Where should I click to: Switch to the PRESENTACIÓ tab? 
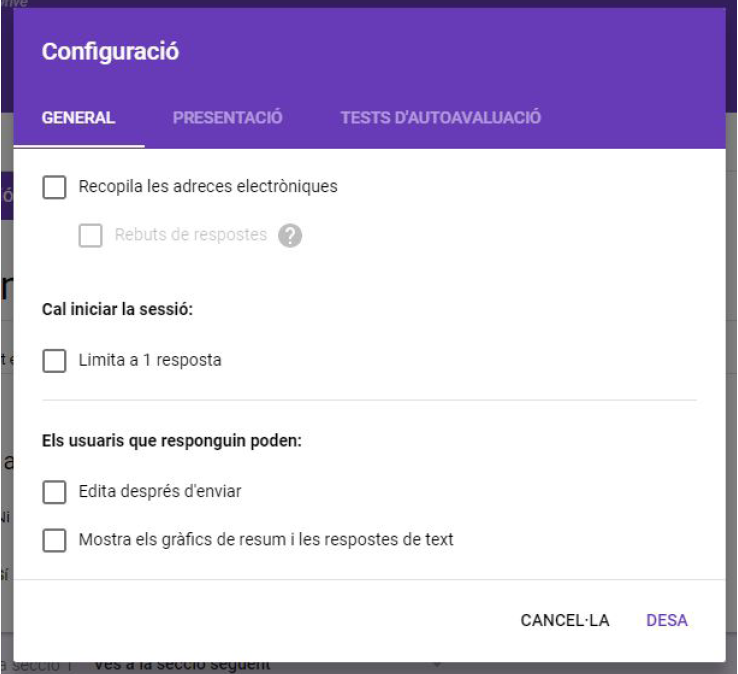click(x=227, y=118)
